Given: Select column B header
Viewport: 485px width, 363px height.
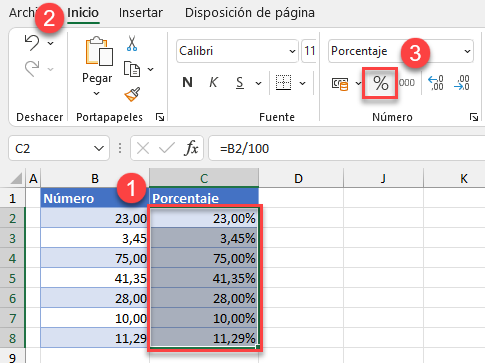Looking at the screenshot, I should pos(95,178).
